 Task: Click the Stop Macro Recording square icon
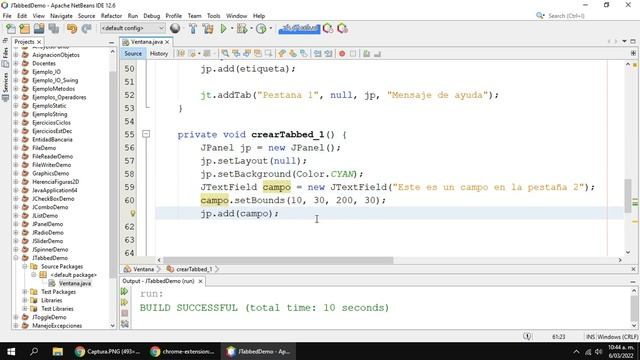pyautogui.click(x=353, y=53)
